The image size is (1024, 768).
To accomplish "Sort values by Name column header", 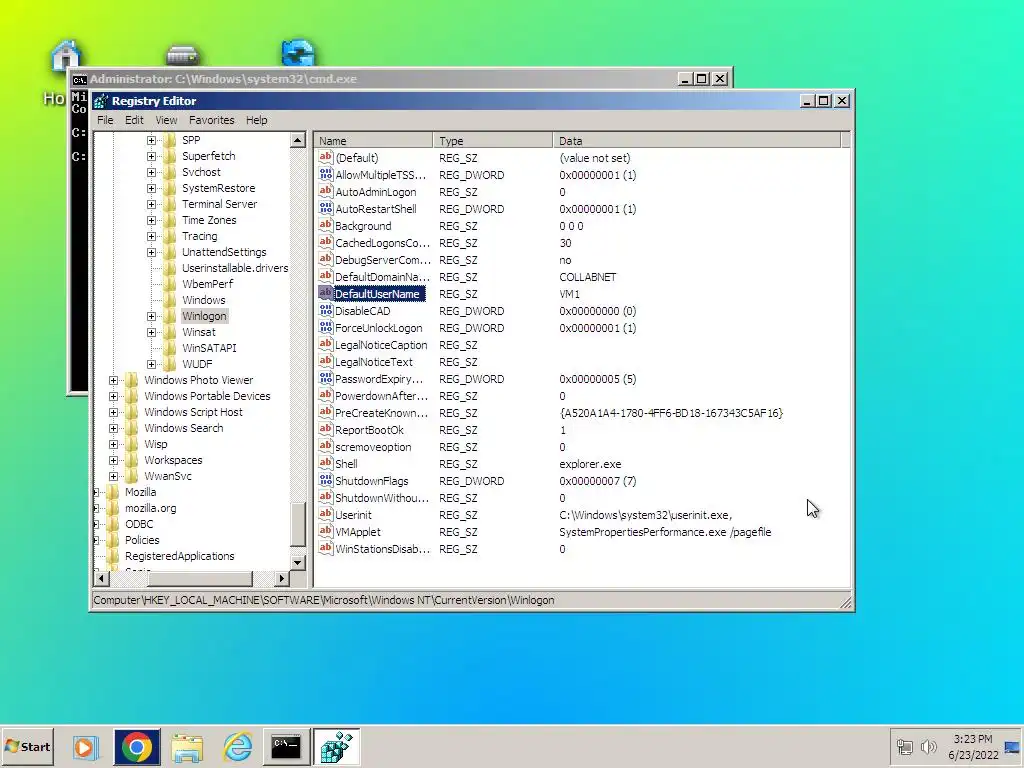I will pyautogui.click(x=374, y=140).
